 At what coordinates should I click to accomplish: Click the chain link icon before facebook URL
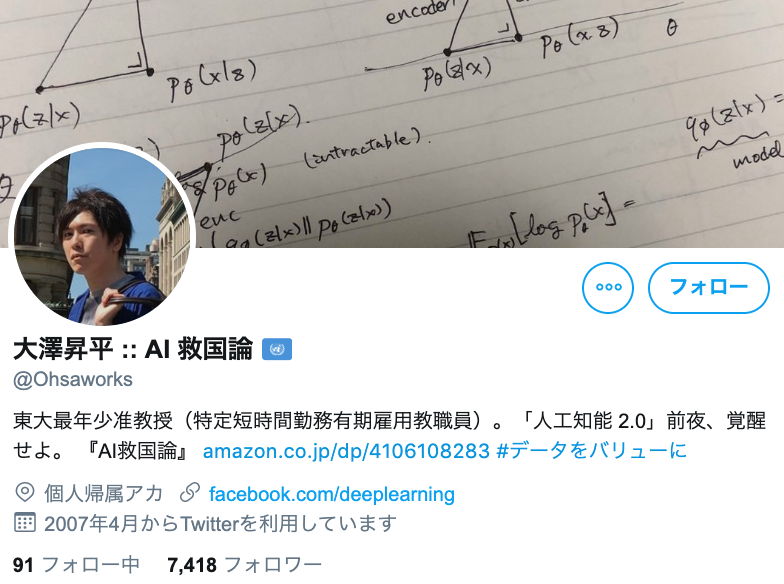(190, 493)
